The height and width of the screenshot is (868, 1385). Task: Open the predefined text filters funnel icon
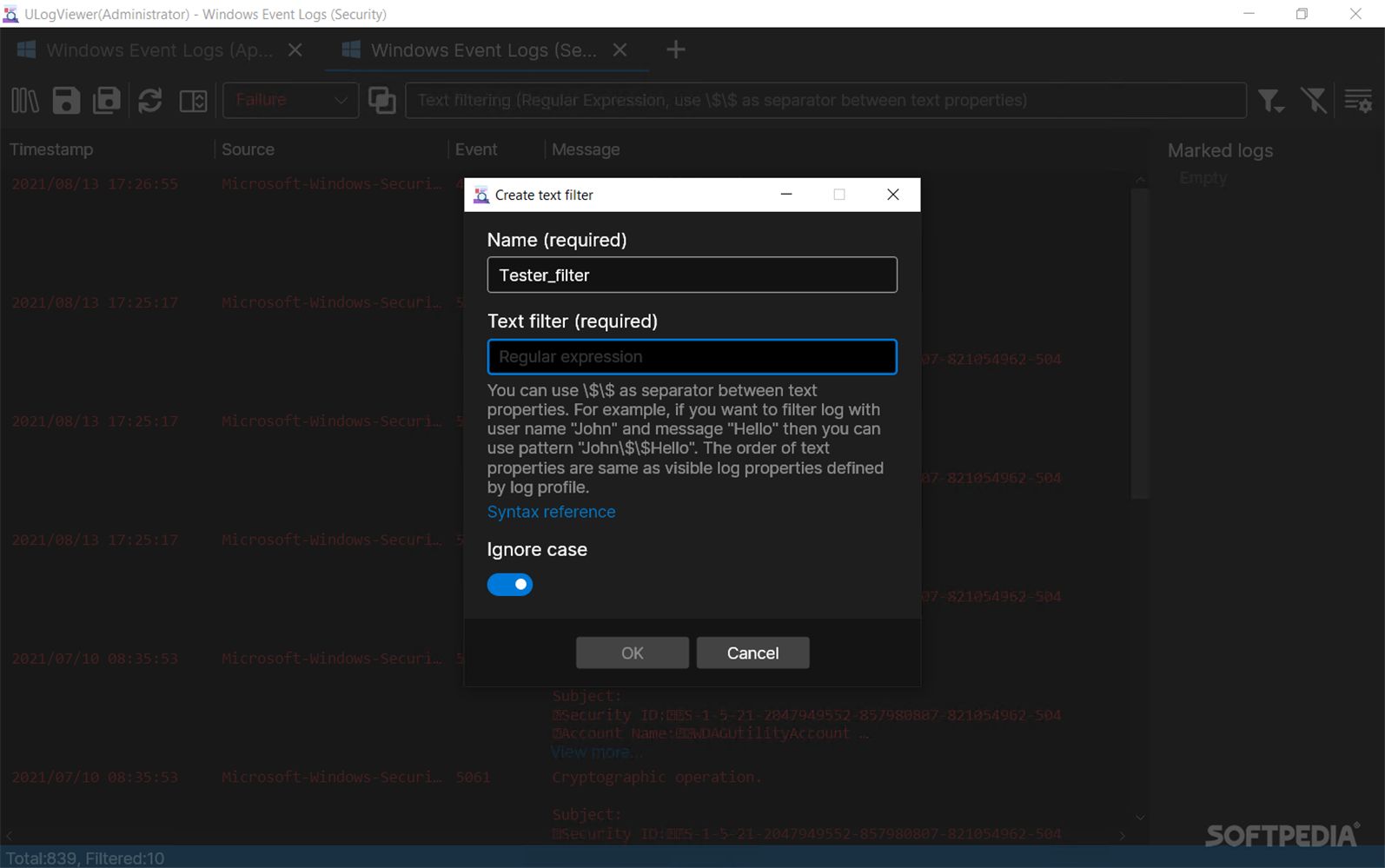pyautogui.click(x=1271, y=101)
